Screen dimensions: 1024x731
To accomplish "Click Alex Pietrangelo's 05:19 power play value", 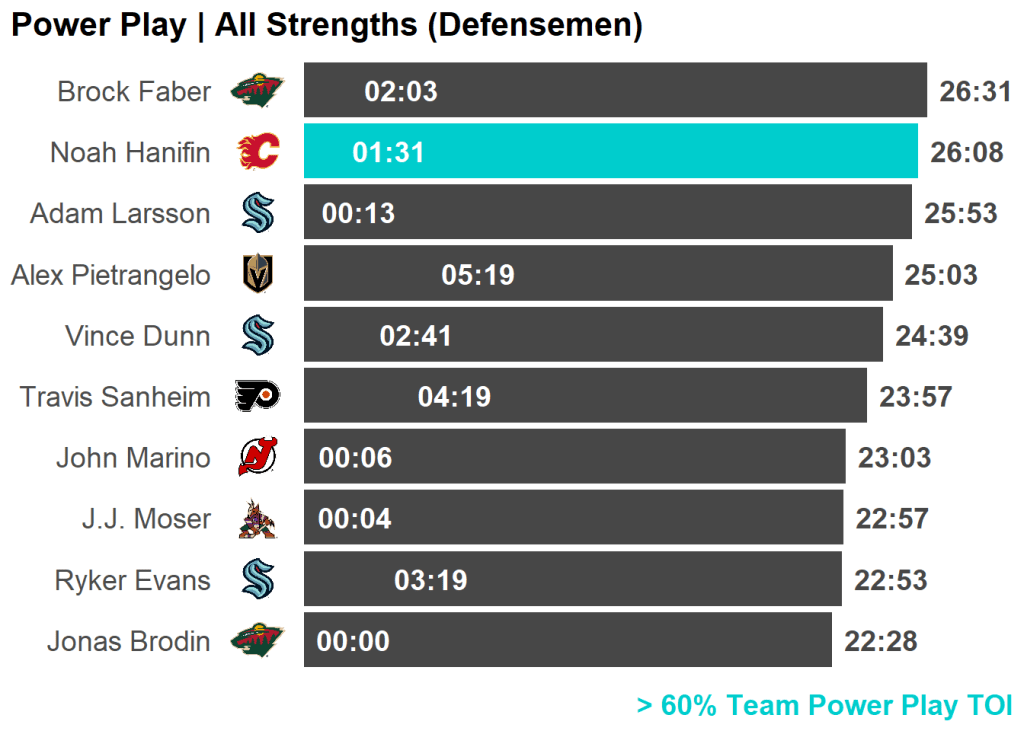I will pyautogui.click(x=477, y=275).
